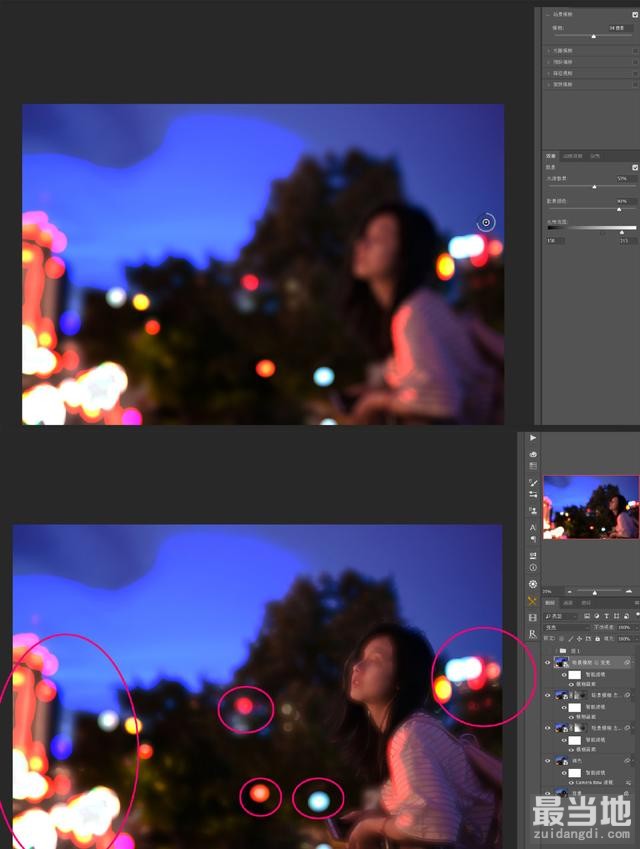Open the Character panel 'A' icon
This screenshot has height=849, width=640.
tap(533, 527)
